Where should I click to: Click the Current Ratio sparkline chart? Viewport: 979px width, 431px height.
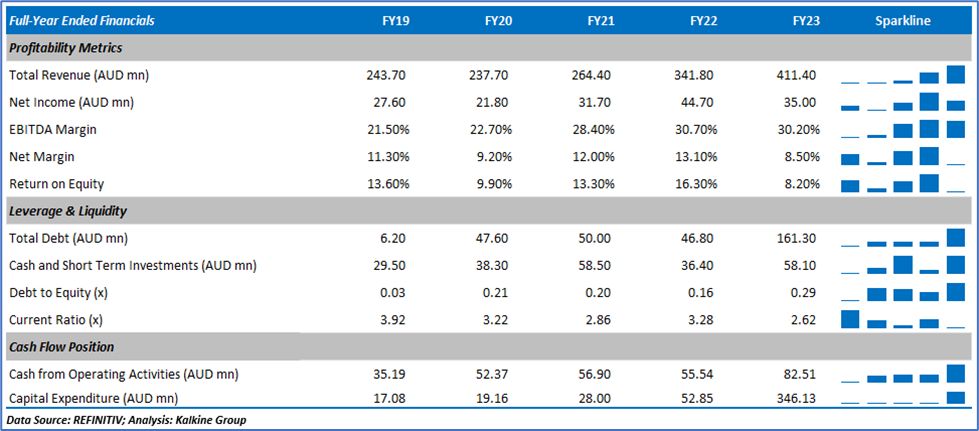coord(903,319)
